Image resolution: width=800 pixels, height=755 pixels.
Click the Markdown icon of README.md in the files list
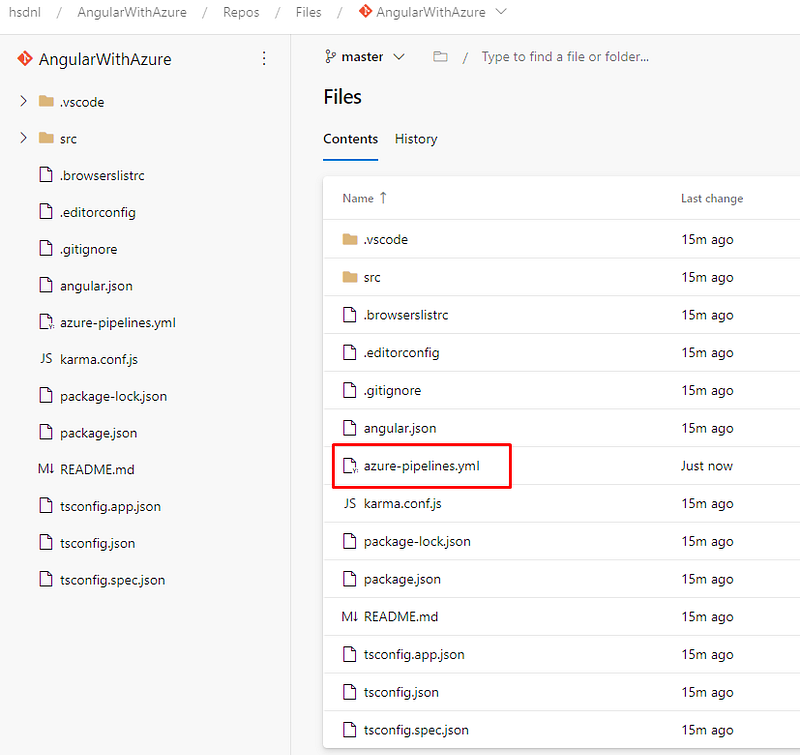(x=349, y=617)
